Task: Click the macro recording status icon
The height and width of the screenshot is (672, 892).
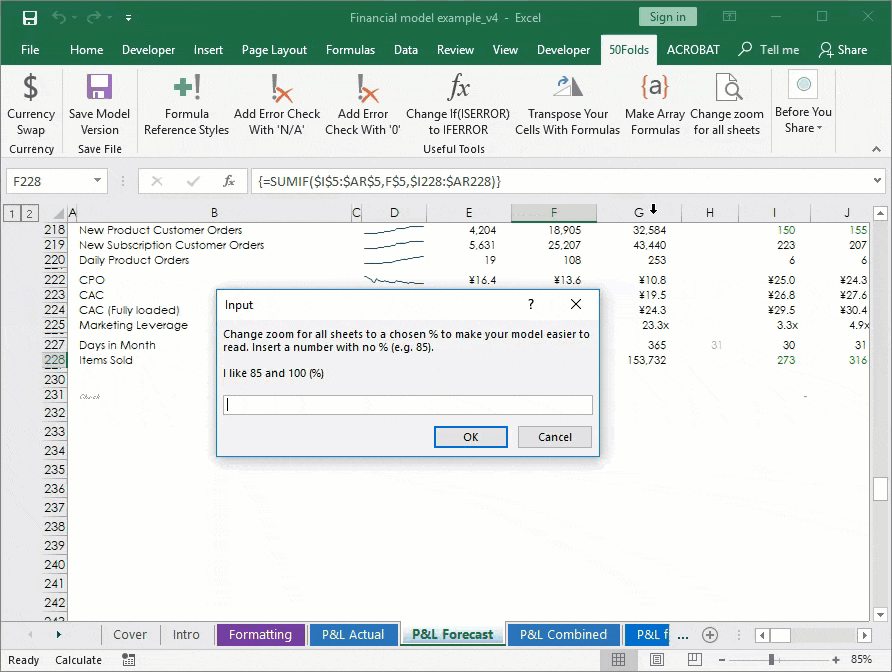Action: click(129, 660)
